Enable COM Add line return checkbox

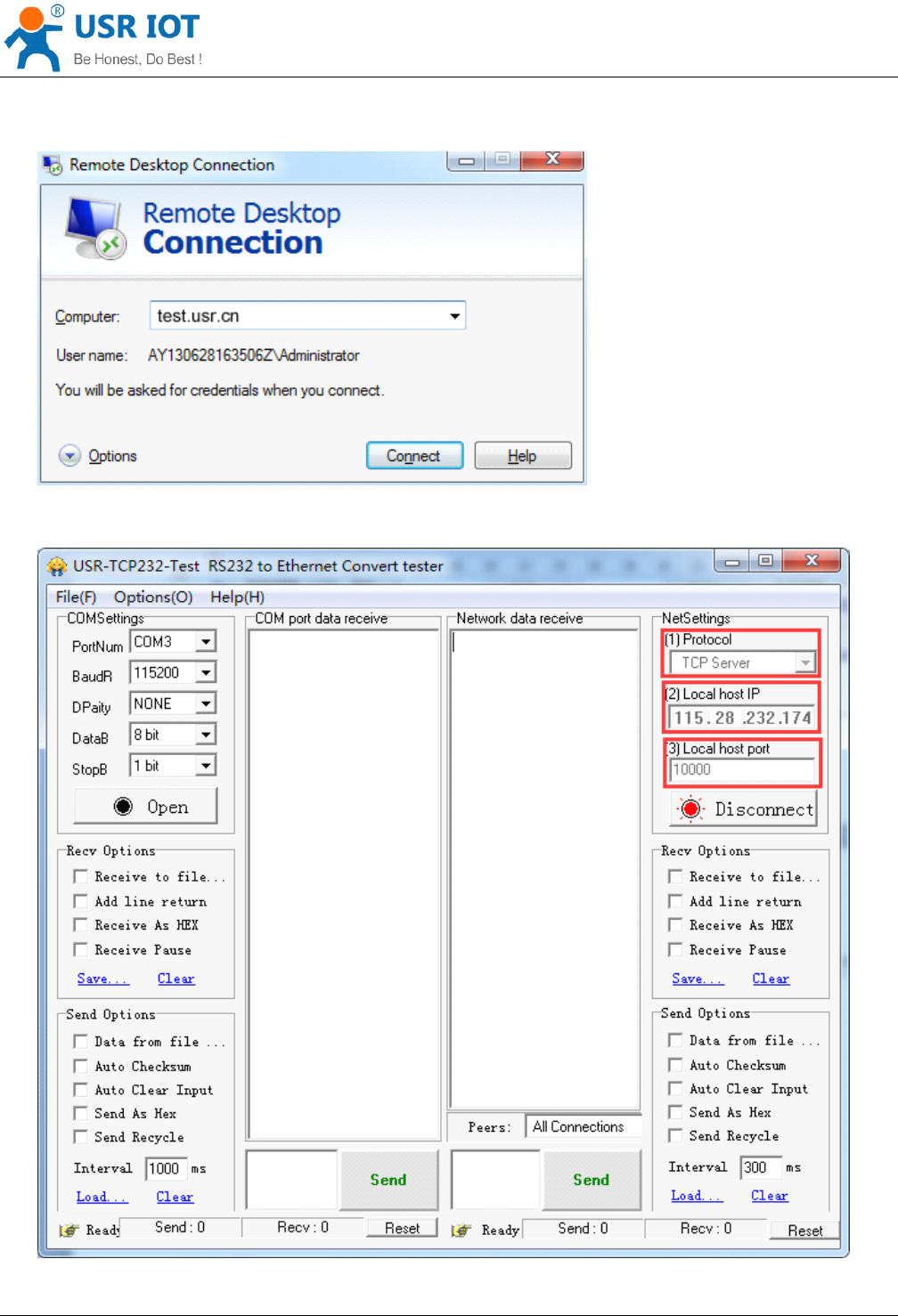81,901
